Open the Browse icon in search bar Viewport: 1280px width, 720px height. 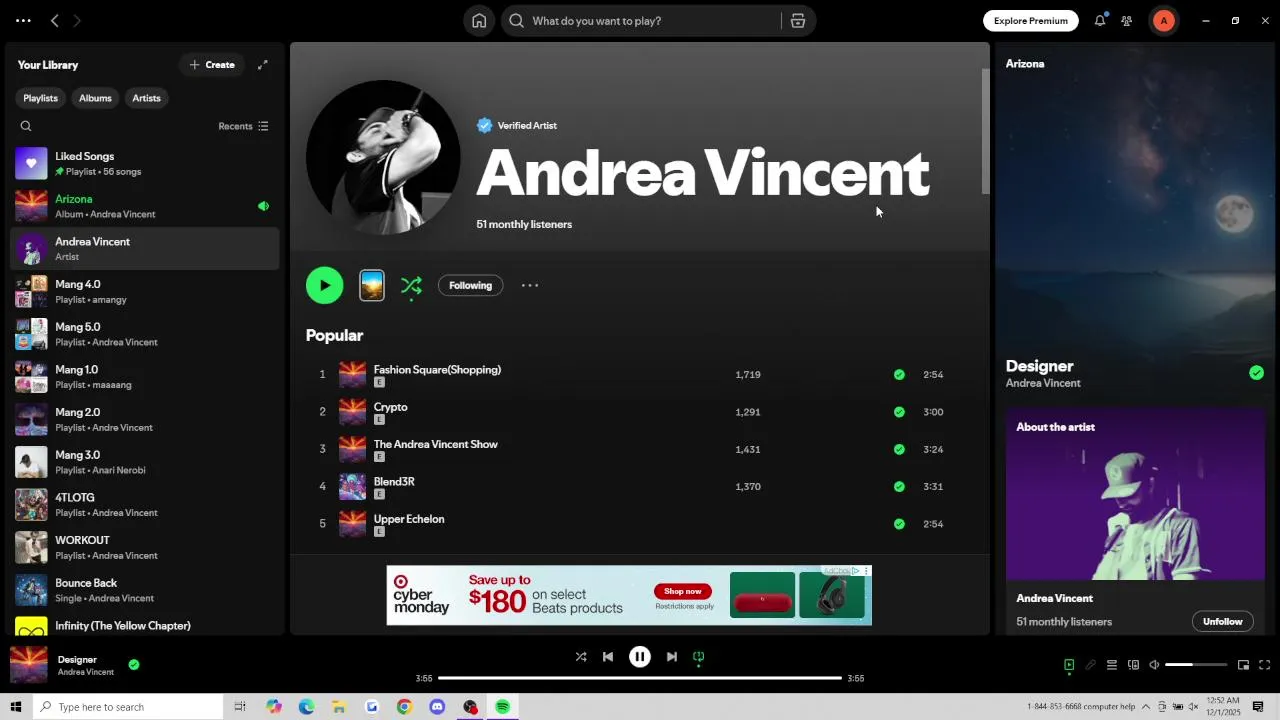tap(798, 21)
